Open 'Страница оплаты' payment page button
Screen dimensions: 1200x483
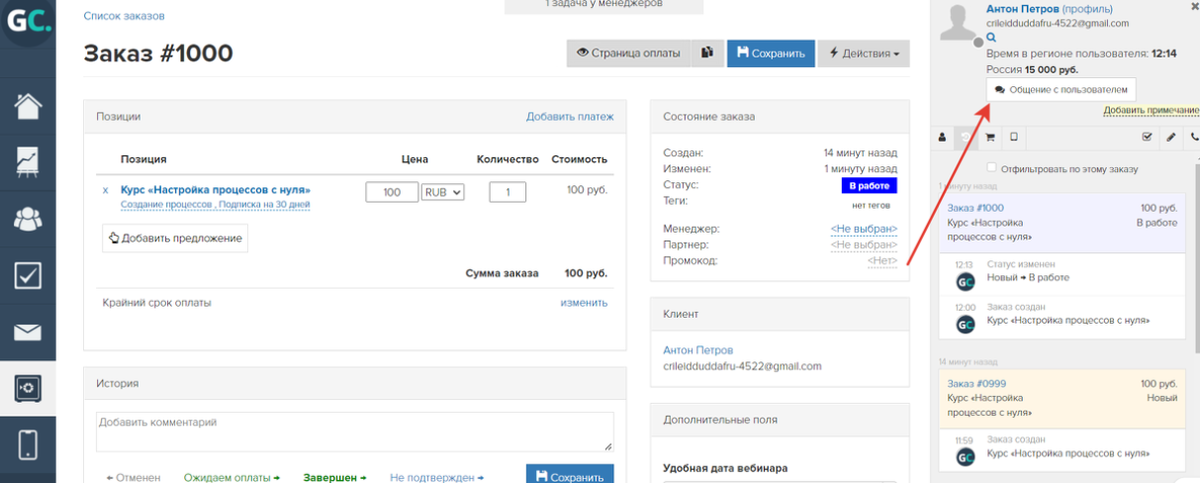629,53
